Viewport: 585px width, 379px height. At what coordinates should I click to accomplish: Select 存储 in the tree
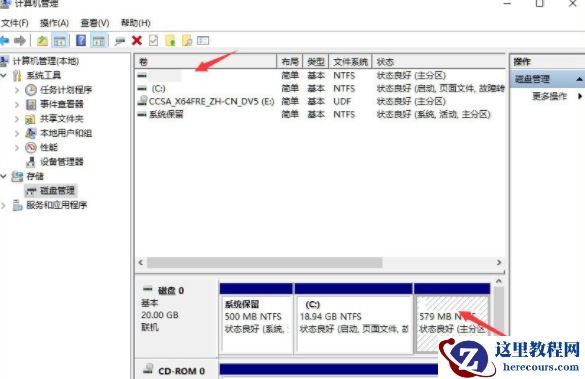[x=35, y=176]
